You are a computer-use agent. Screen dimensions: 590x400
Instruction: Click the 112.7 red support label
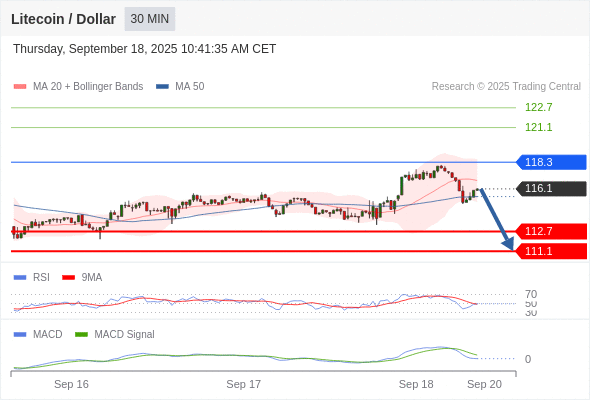pos(551,231)
